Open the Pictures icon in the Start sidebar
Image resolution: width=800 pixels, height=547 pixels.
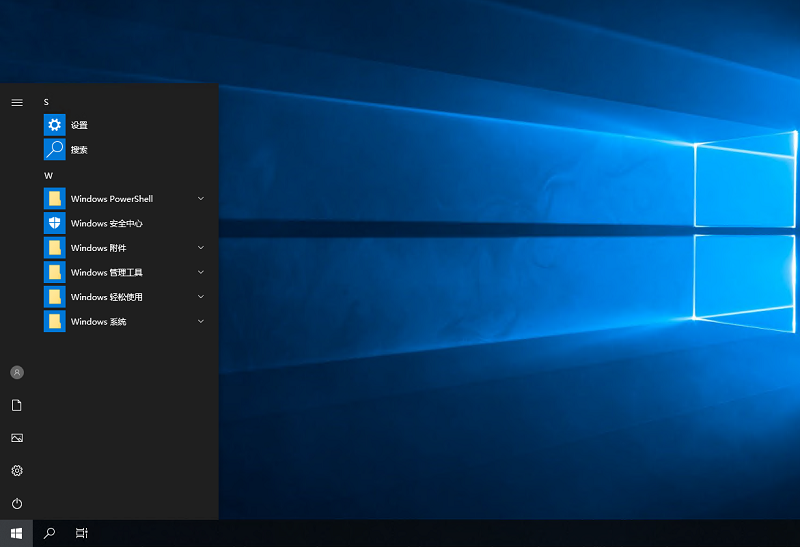click(x=16, y=438)
